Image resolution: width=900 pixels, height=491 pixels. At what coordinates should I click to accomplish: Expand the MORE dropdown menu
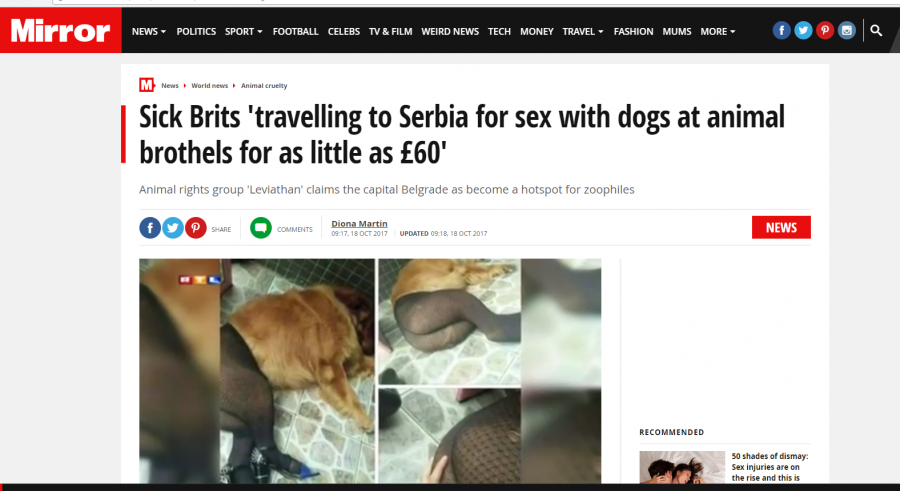717,32
